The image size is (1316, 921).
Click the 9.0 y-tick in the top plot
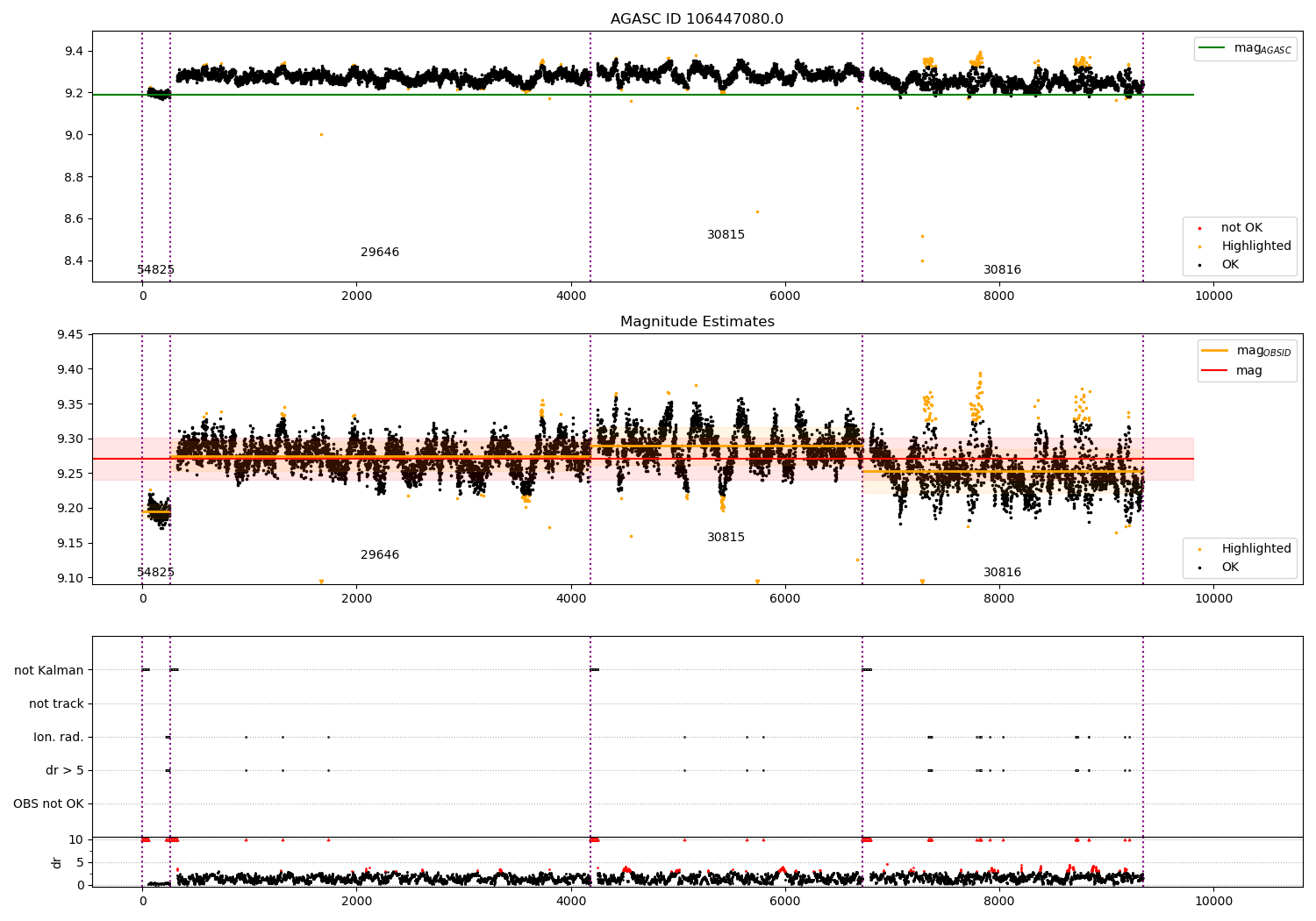(75, 135)
